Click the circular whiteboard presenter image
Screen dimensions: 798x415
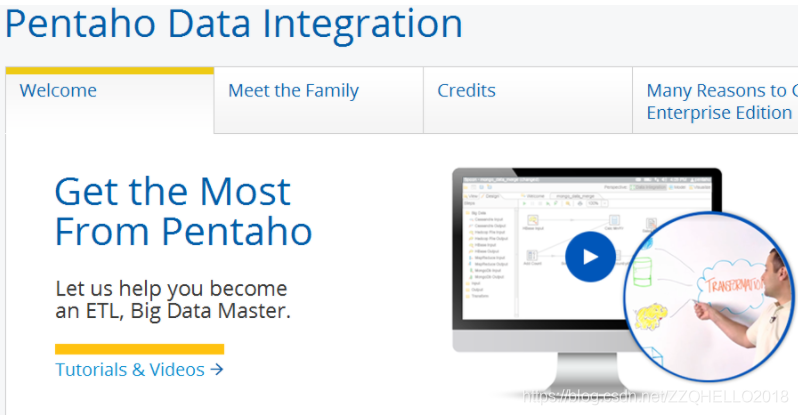(709, 296)
